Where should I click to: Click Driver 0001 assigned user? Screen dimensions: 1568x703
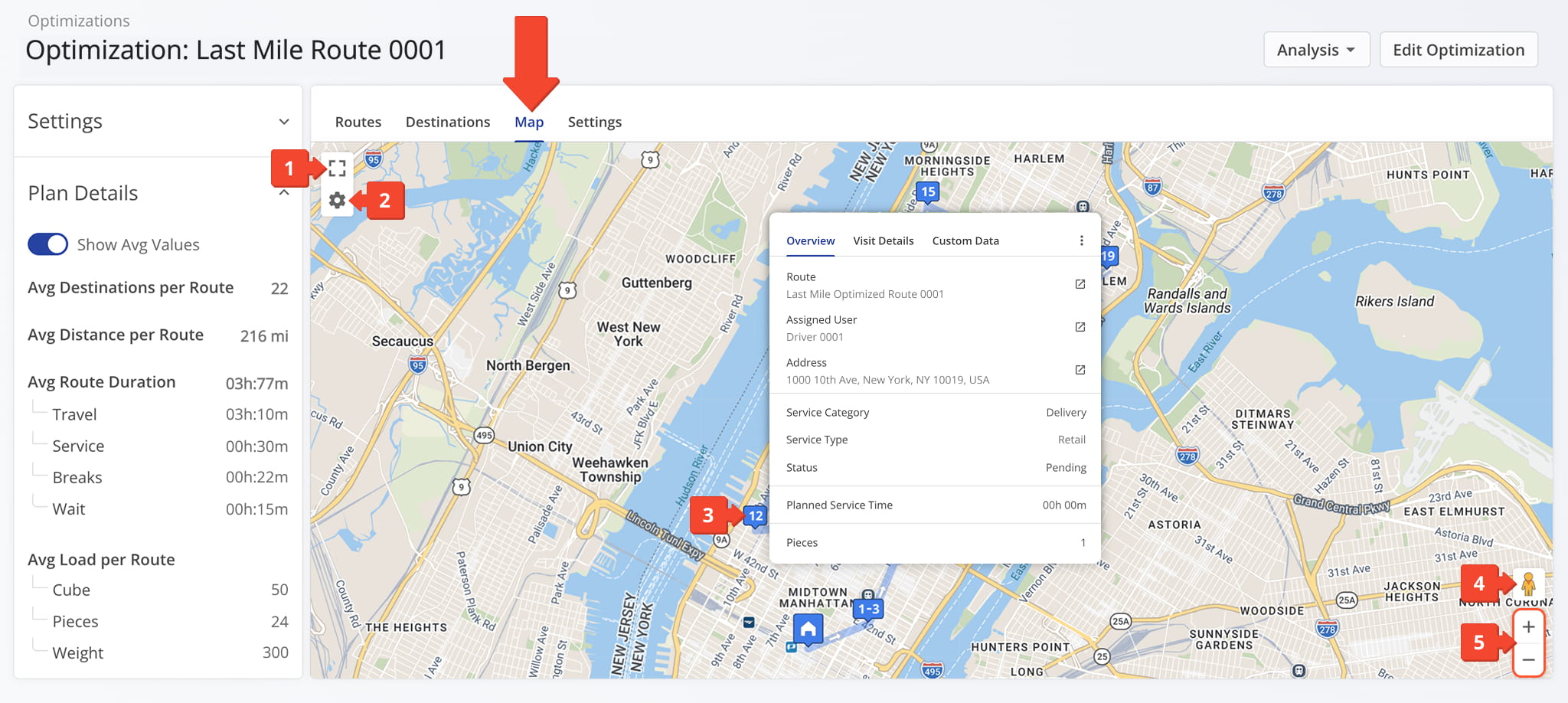click(x=815, y=337)
